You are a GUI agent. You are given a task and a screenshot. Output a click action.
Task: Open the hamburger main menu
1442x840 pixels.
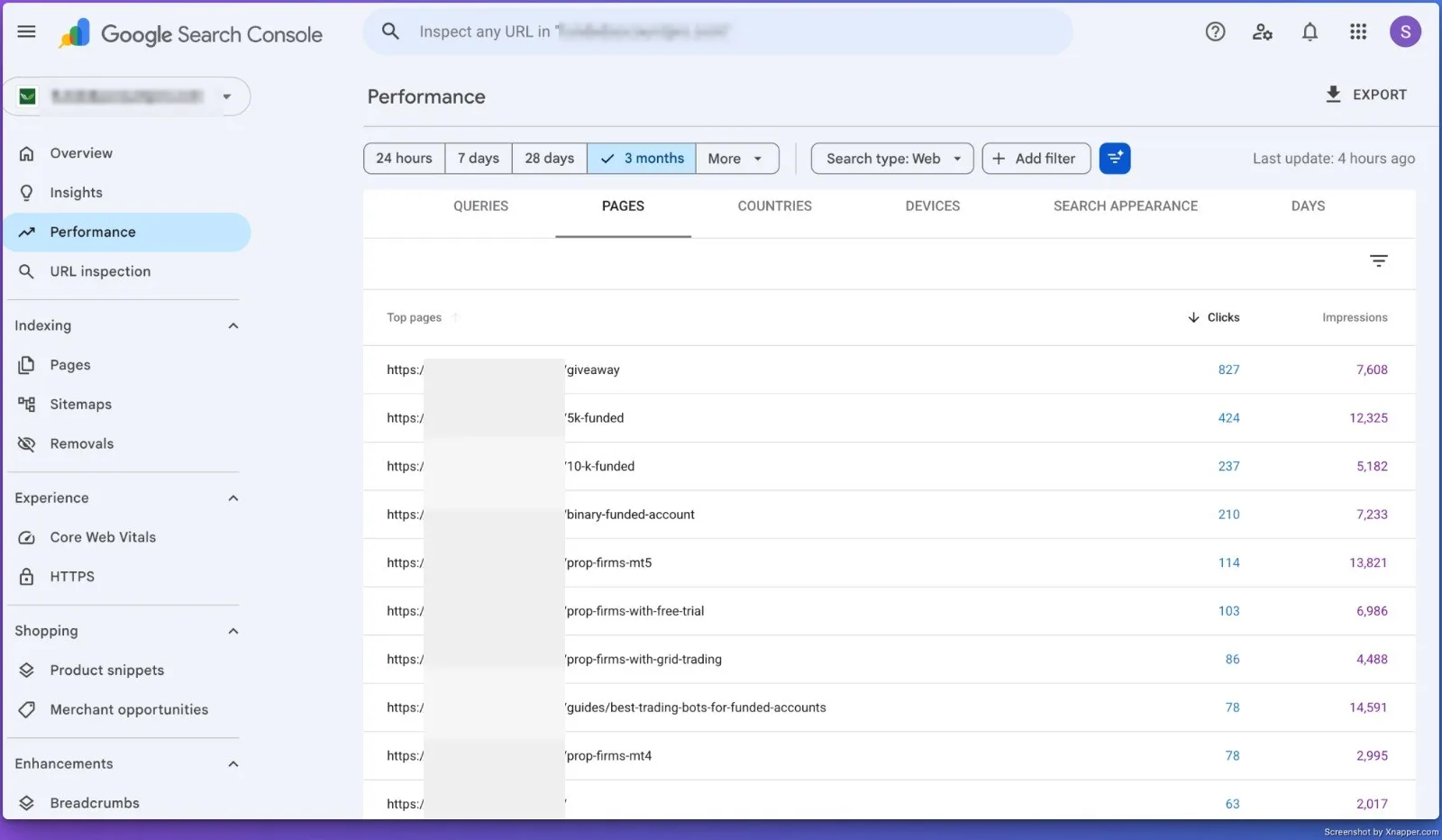coord(27,32)
